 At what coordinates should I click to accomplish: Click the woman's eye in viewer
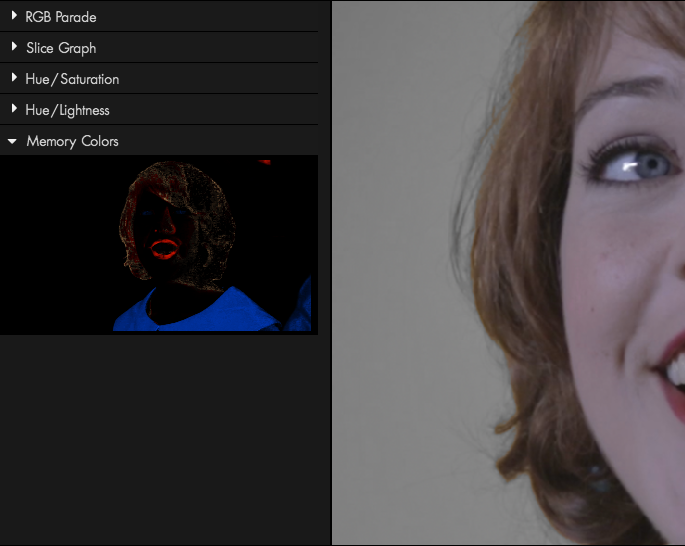[x=633, y=164]
